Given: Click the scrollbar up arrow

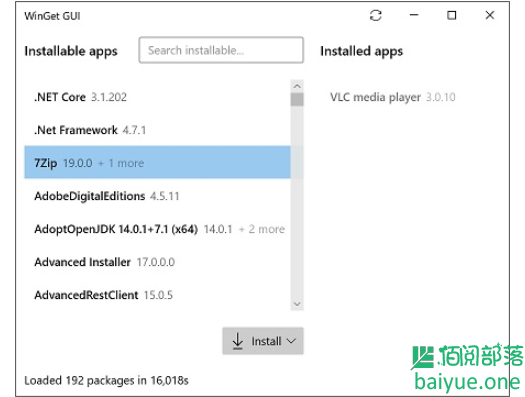Looking at the screenshot, I should [x=297, y=86].
